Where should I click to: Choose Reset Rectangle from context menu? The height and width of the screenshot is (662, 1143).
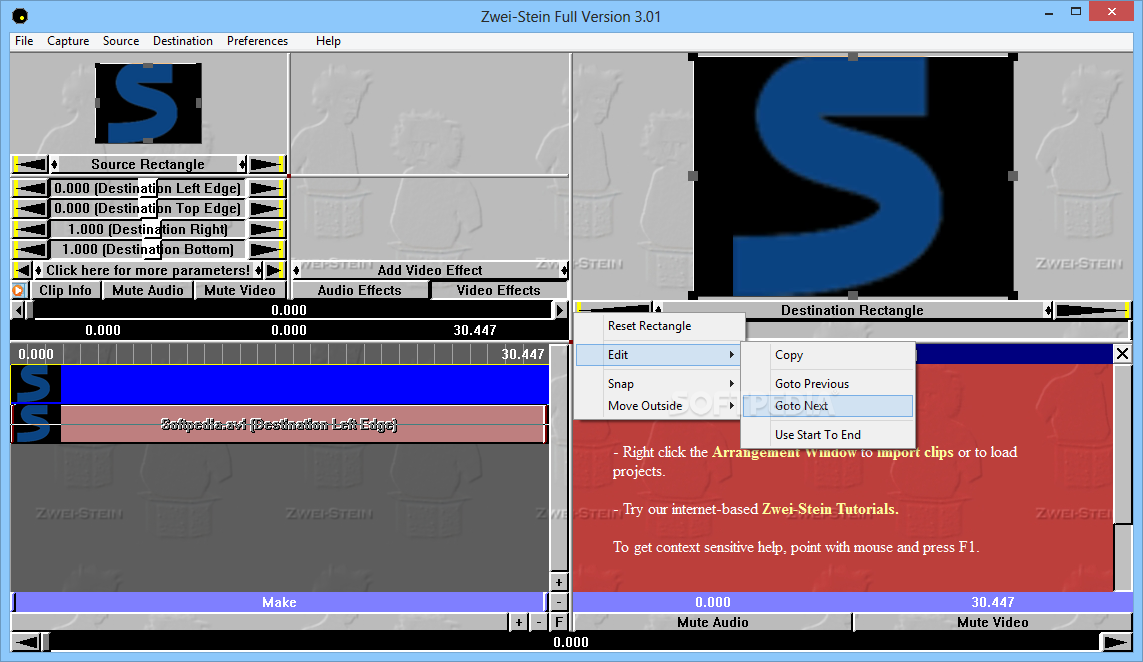658,326
